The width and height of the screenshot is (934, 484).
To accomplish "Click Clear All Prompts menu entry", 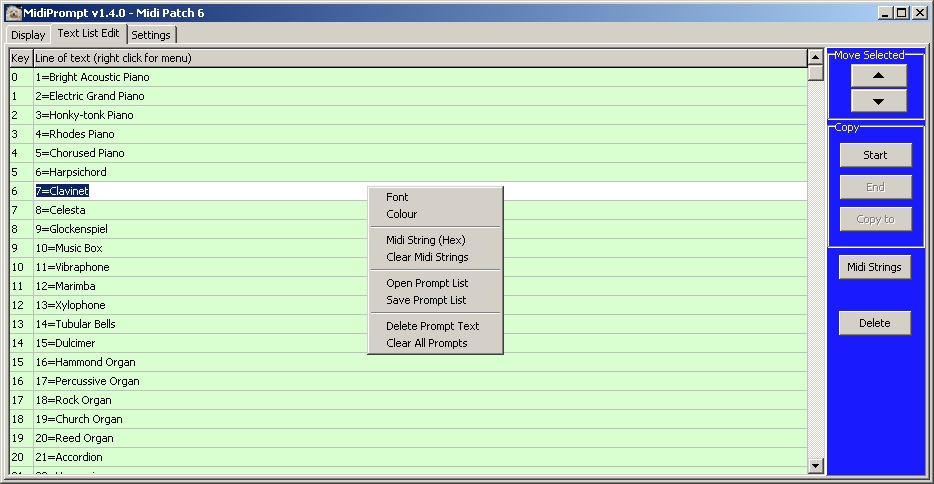I will [x=427, y=343].
